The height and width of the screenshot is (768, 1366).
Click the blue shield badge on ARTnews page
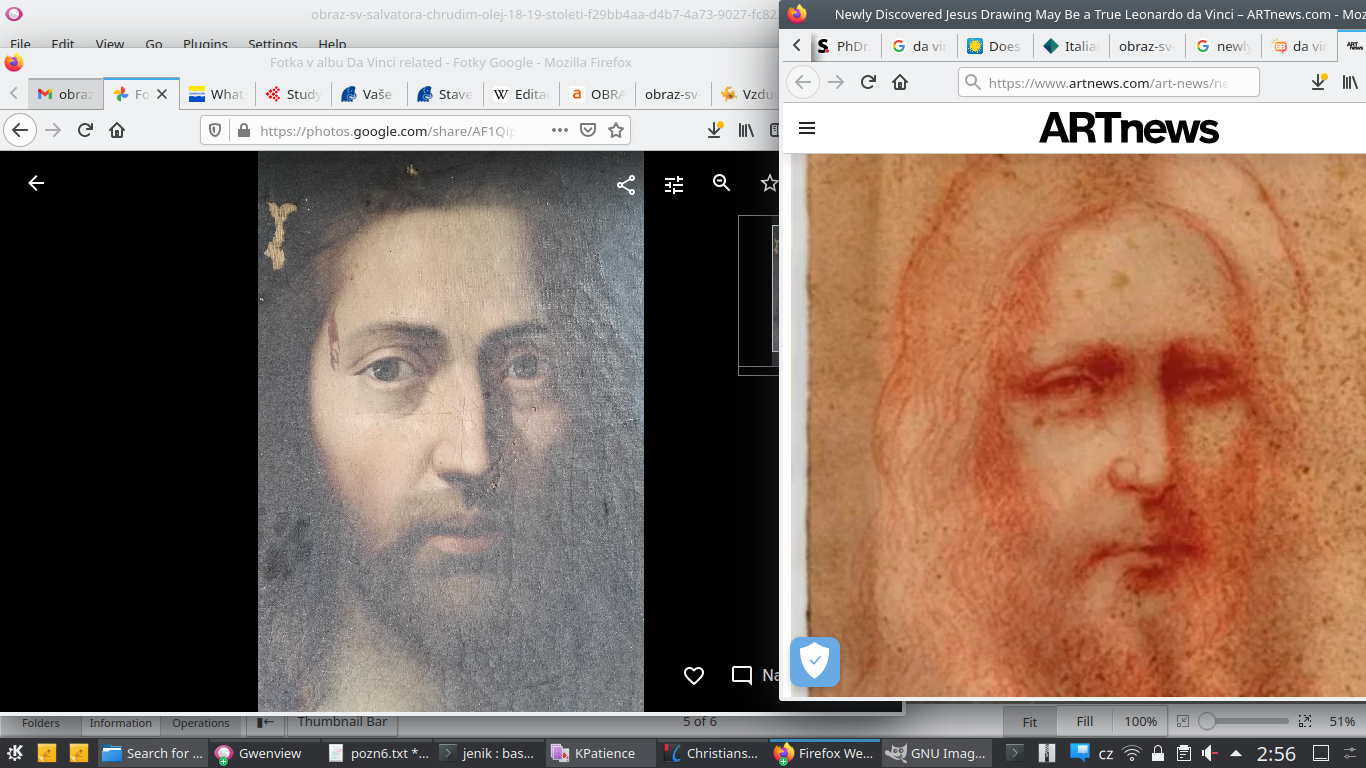(815, 662)
